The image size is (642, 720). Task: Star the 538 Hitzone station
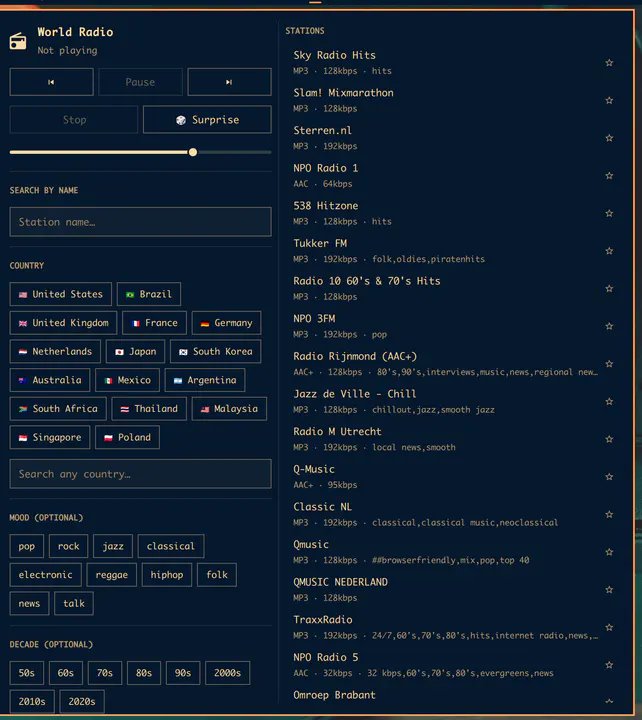pyautogui.click(x=609, y=213)
